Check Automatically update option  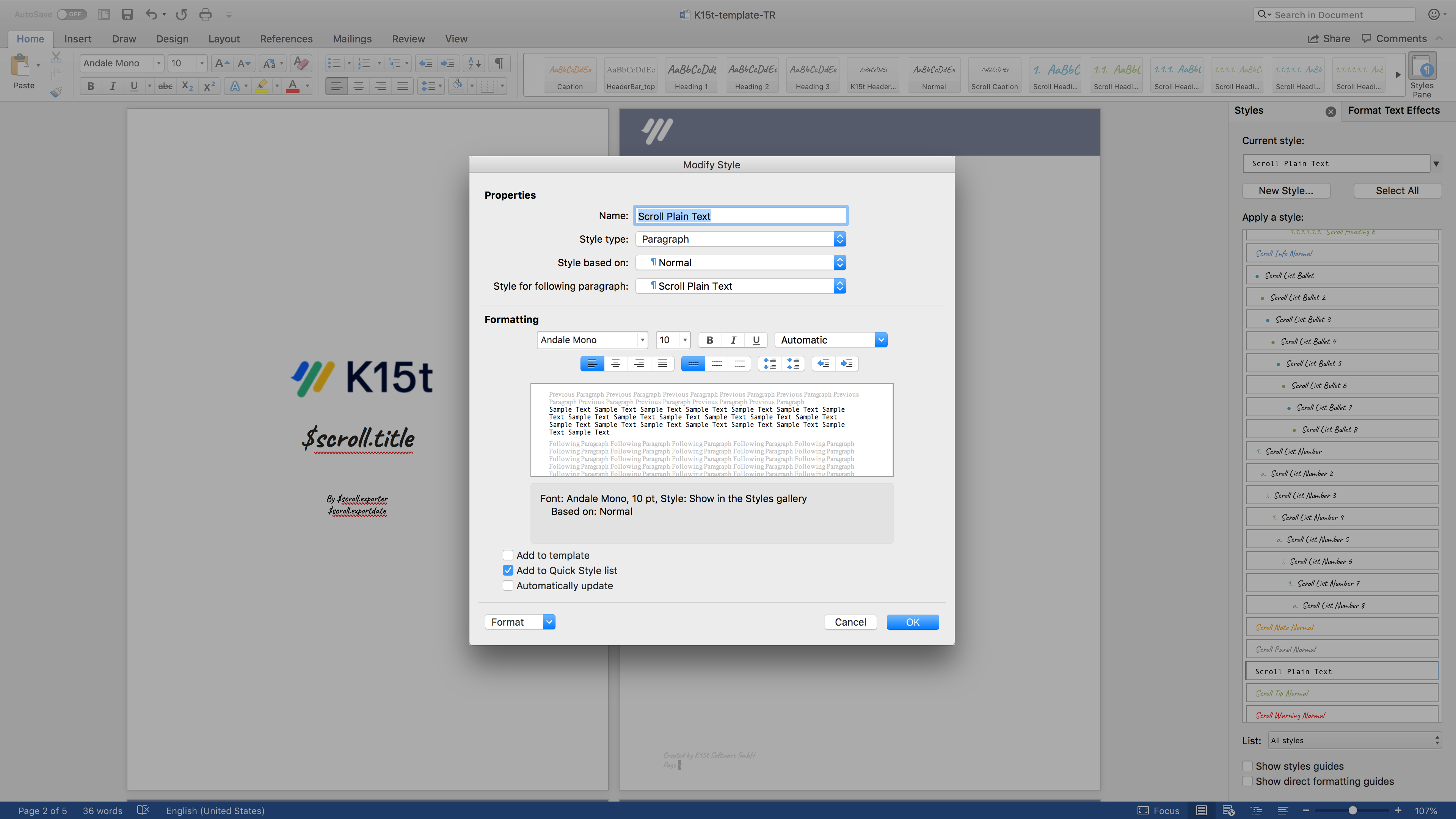[508, 585]
